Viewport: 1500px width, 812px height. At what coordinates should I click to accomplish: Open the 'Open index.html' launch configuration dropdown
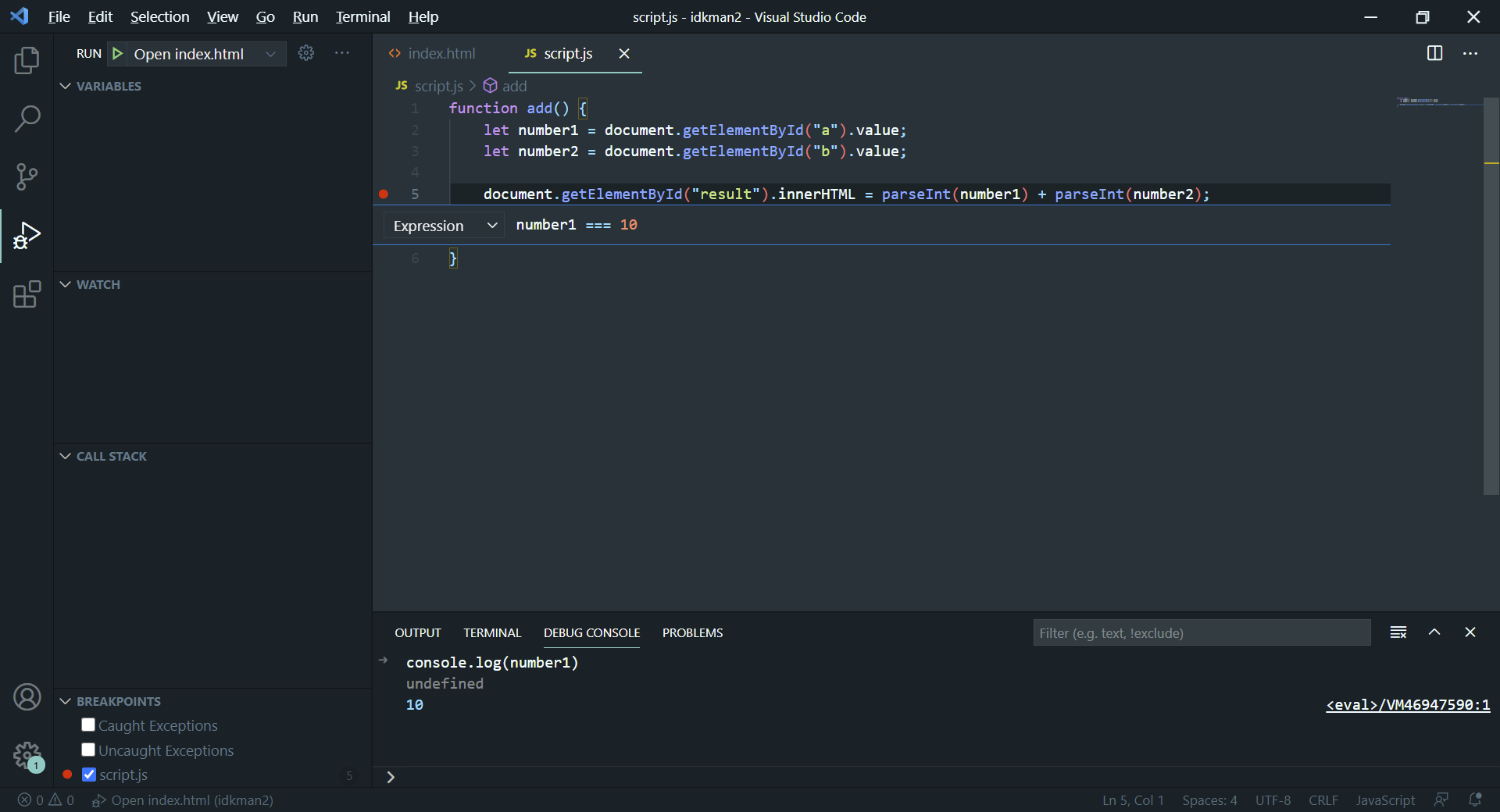[x=271, y=53]
